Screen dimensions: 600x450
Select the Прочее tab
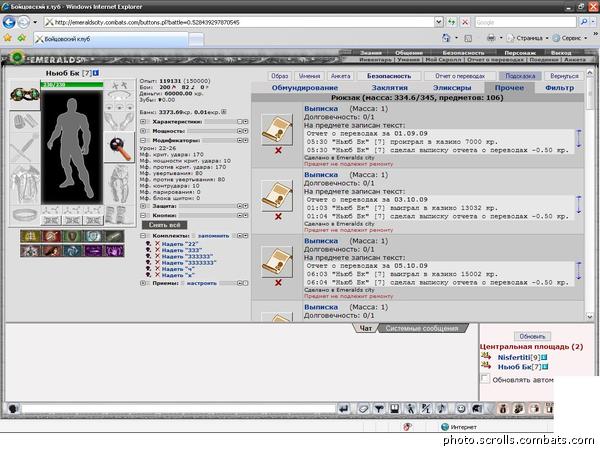pyautogui.click(x=509, y=88)
